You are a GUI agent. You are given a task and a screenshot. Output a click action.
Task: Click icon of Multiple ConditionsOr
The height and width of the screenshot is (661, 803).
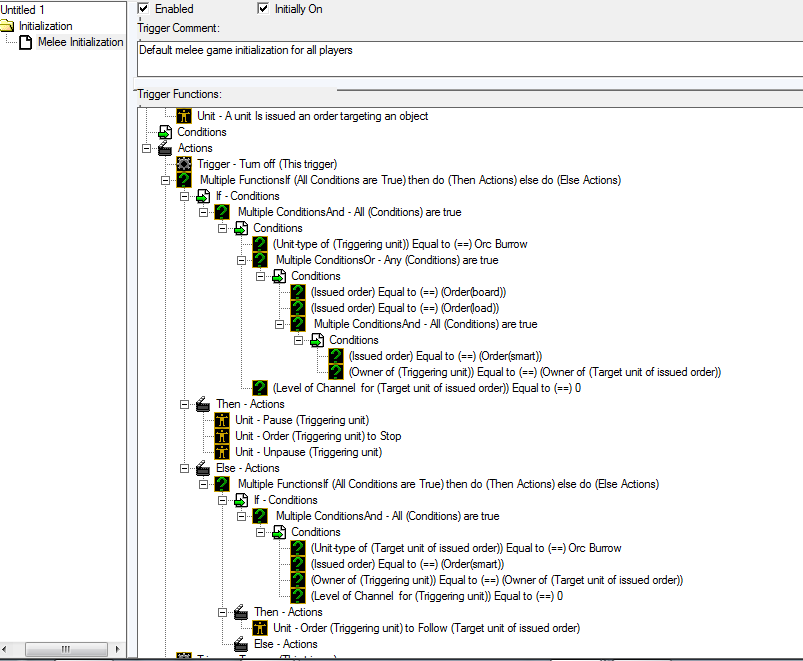pos(260,260)
